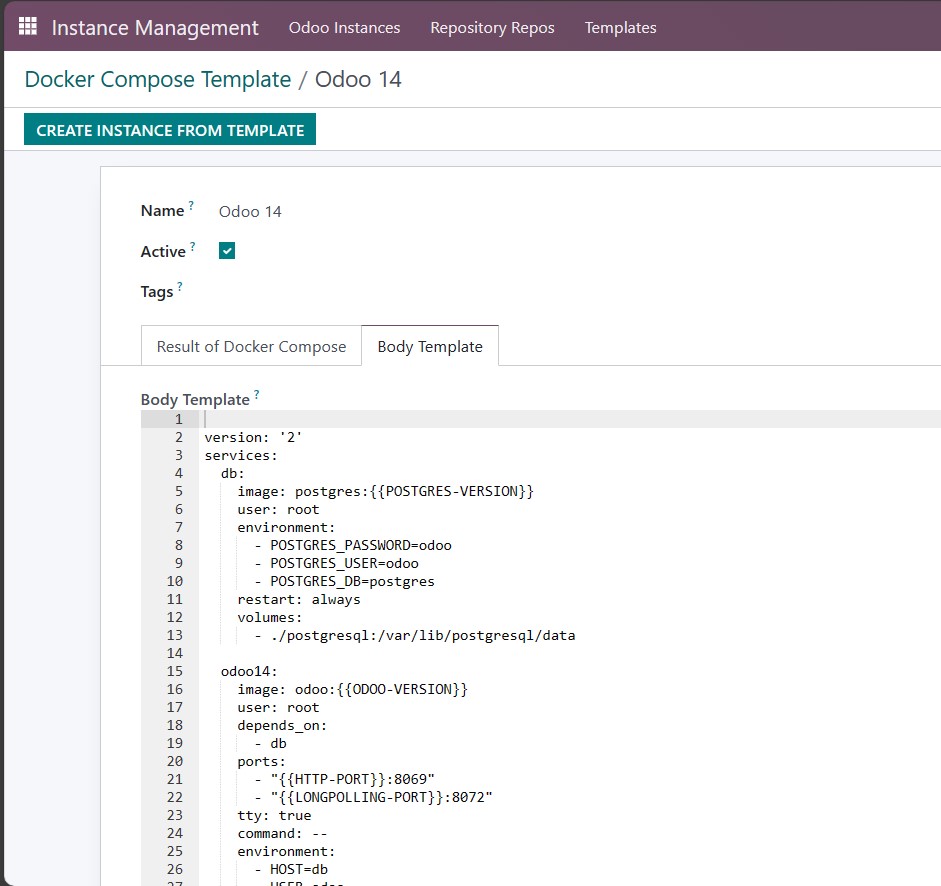Screen dimensions: 941x886
Task: Open the Odoo Instances menu
Action: 344,28
